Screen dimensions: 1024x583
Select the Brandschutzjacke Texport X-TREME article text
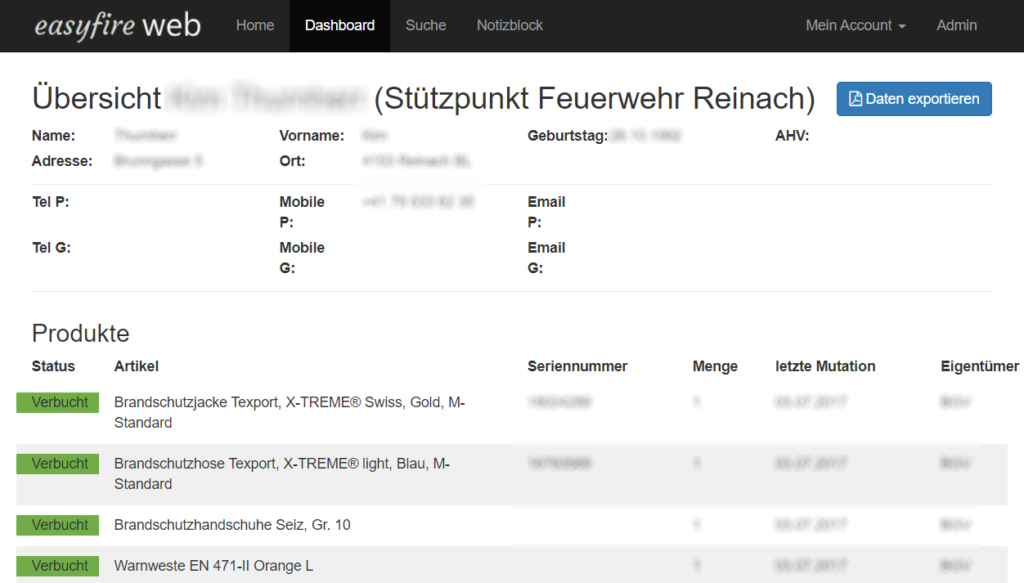click(x=289, y=412)
